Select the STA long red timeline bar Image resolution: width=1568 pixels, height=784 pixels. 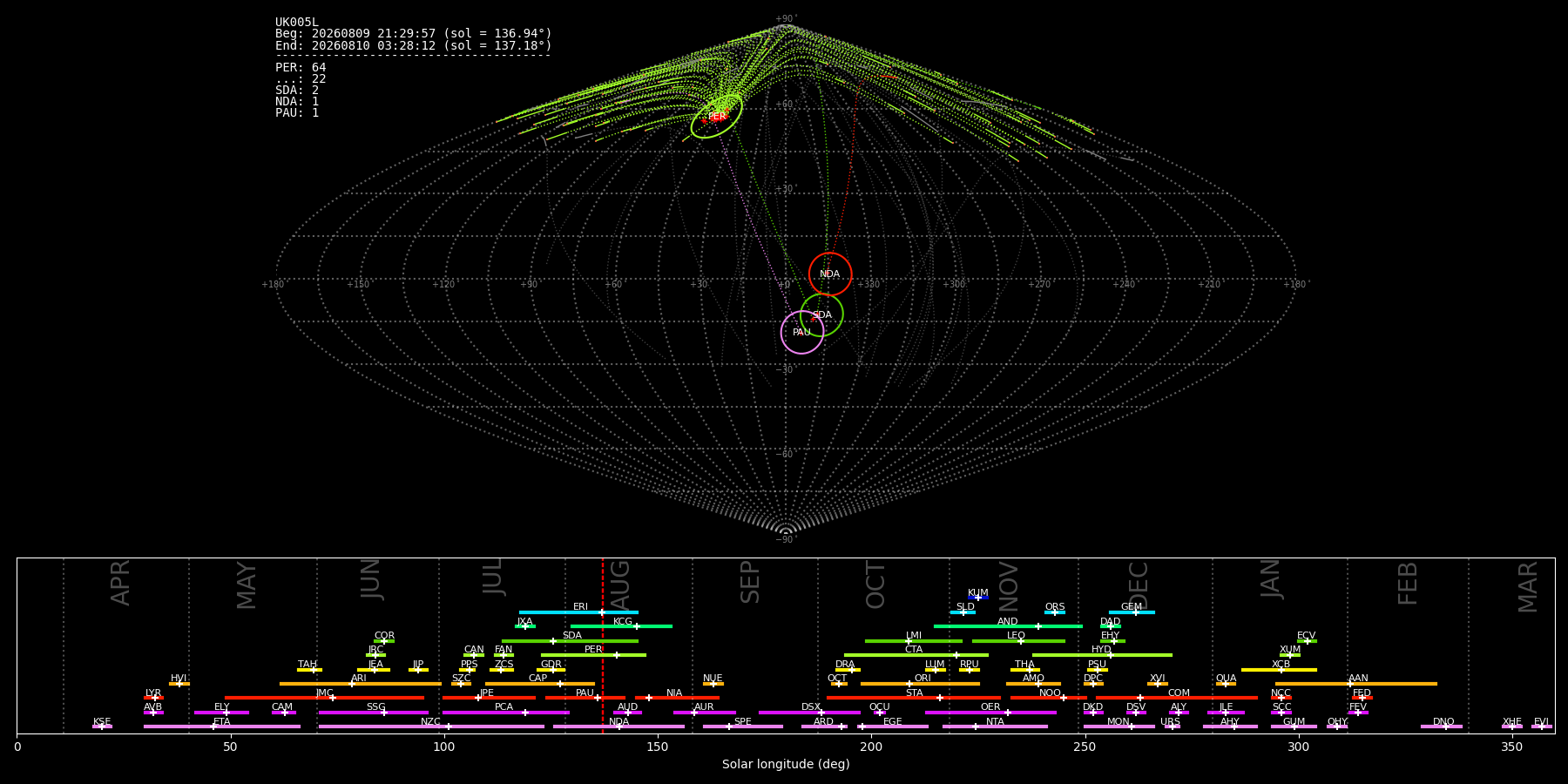[x=914, y=698]
